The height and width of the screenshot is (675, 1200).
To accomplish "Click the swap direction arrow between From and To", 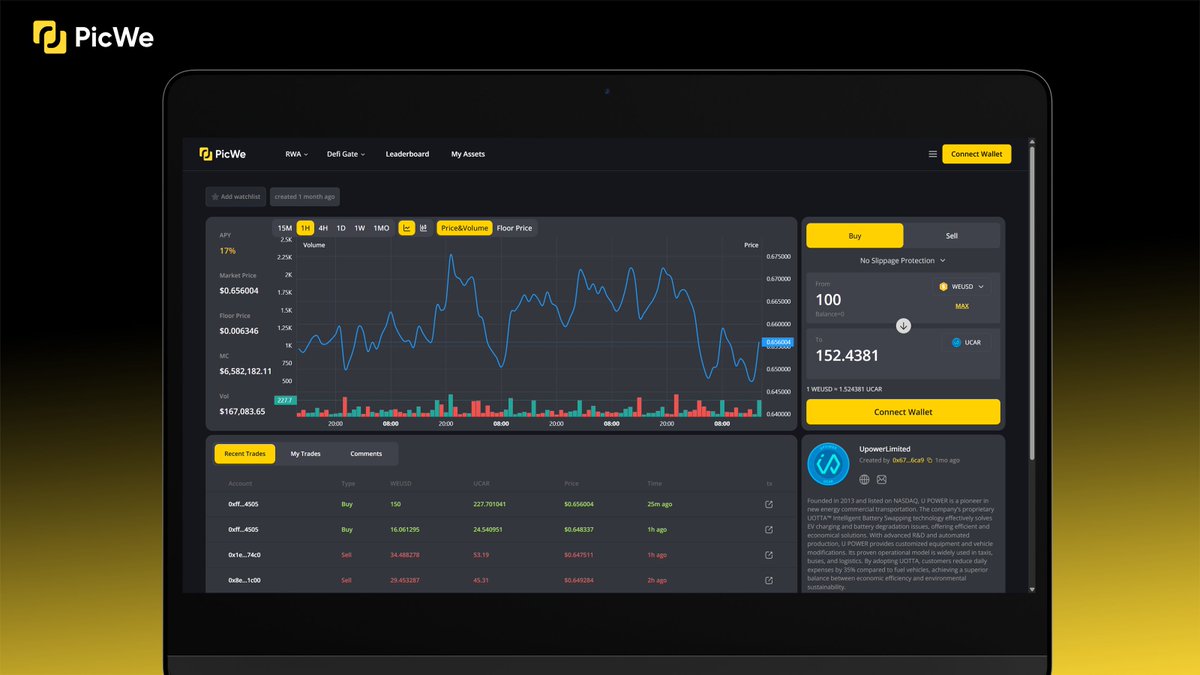I will [x=903, y=325].
